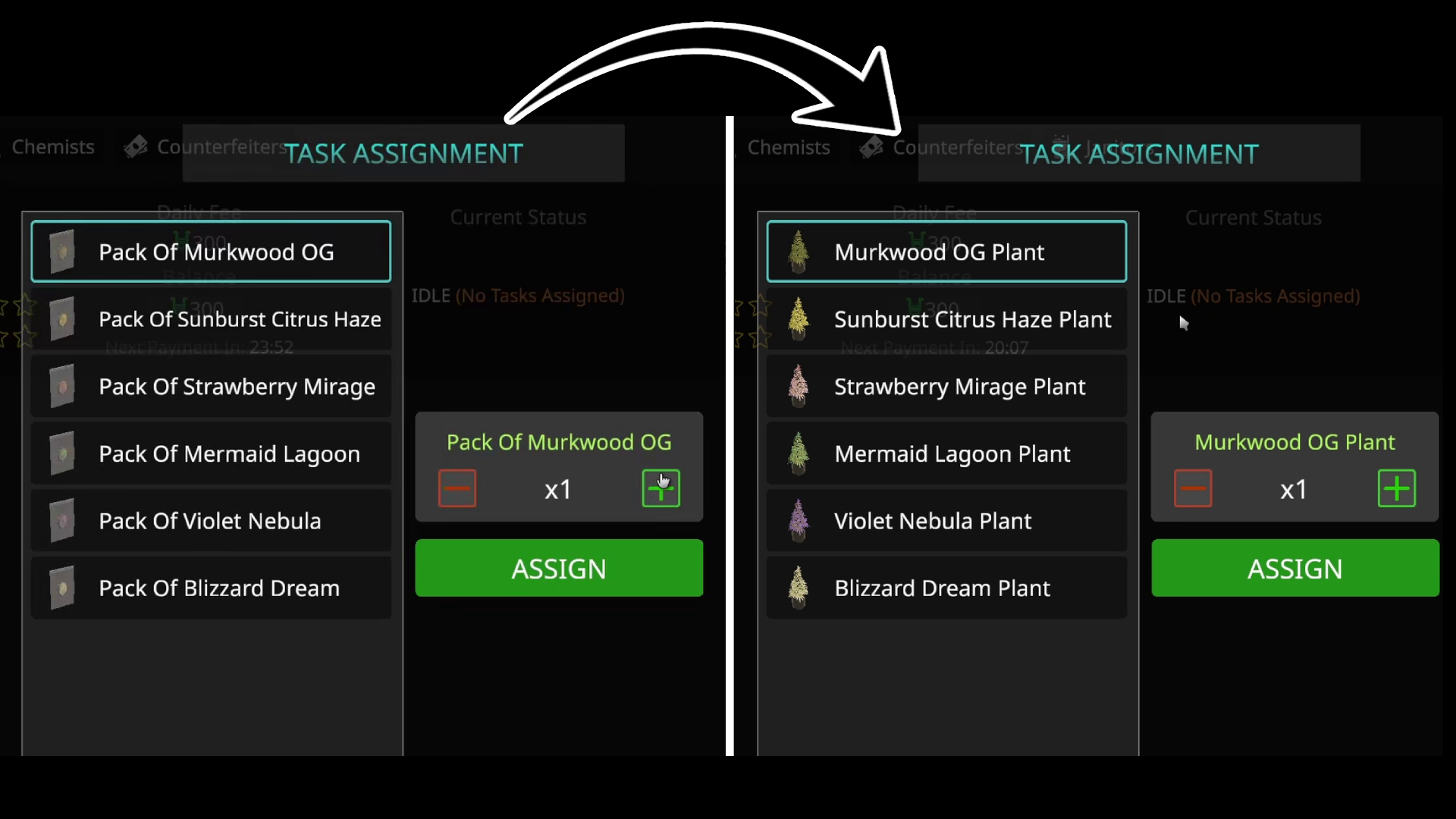The width and height of the screenshot is (1456, 819).
Task: Decrease Murkwood OG Plant quantity with minus
Action: click(1193, 488)
